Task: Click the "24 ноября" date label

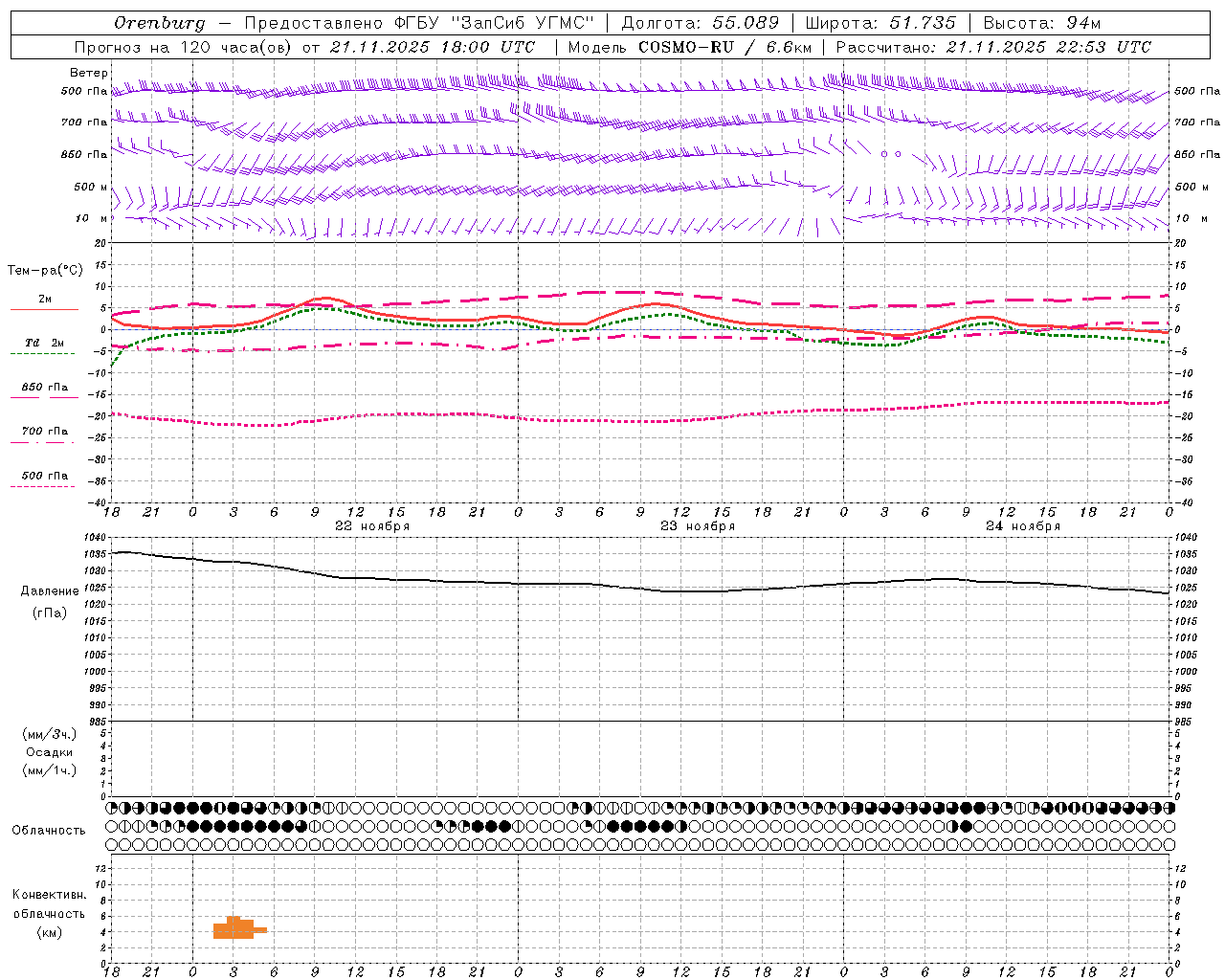Action: (1023, 526)
